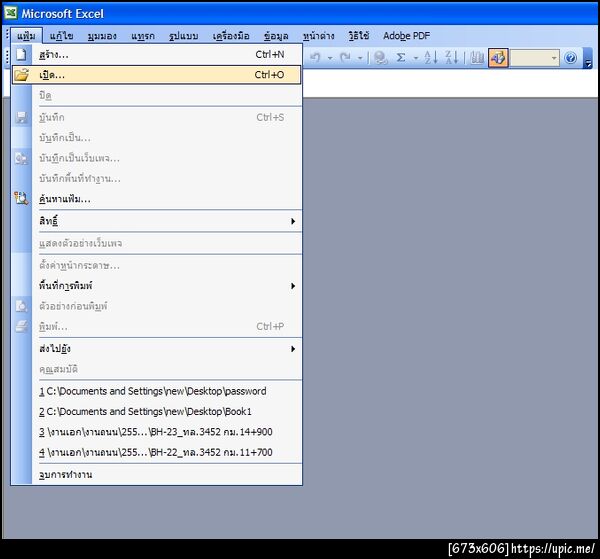Viewport: 600px width, 559px height.
Task: Open recent file 1 Desktop\password
Action: click(x=157, y=391)
